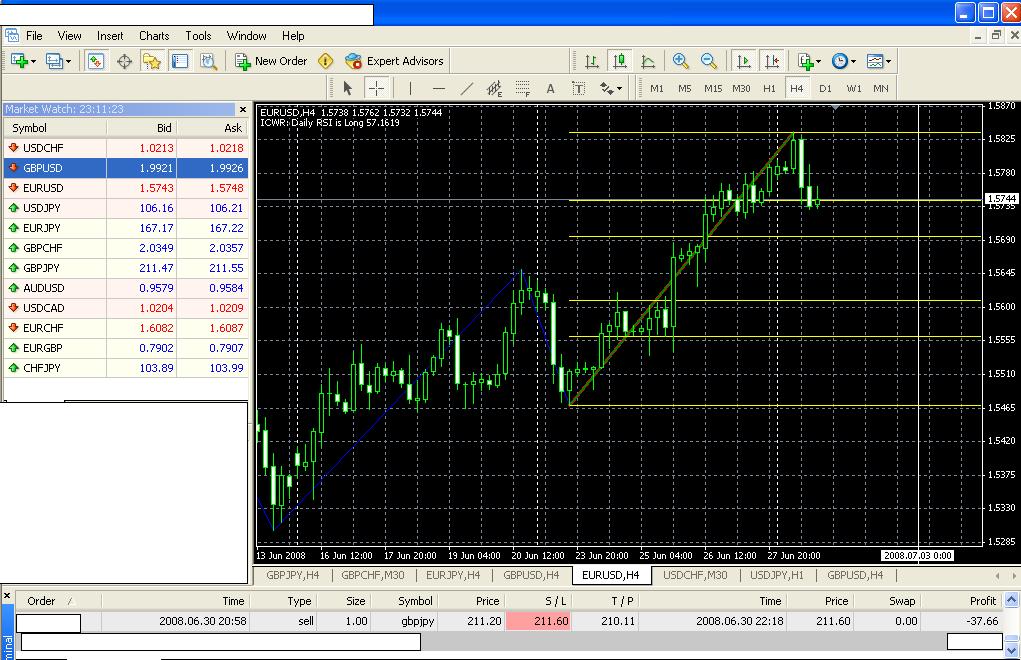Pick the vertical line drawing tool

click(410, 88)
